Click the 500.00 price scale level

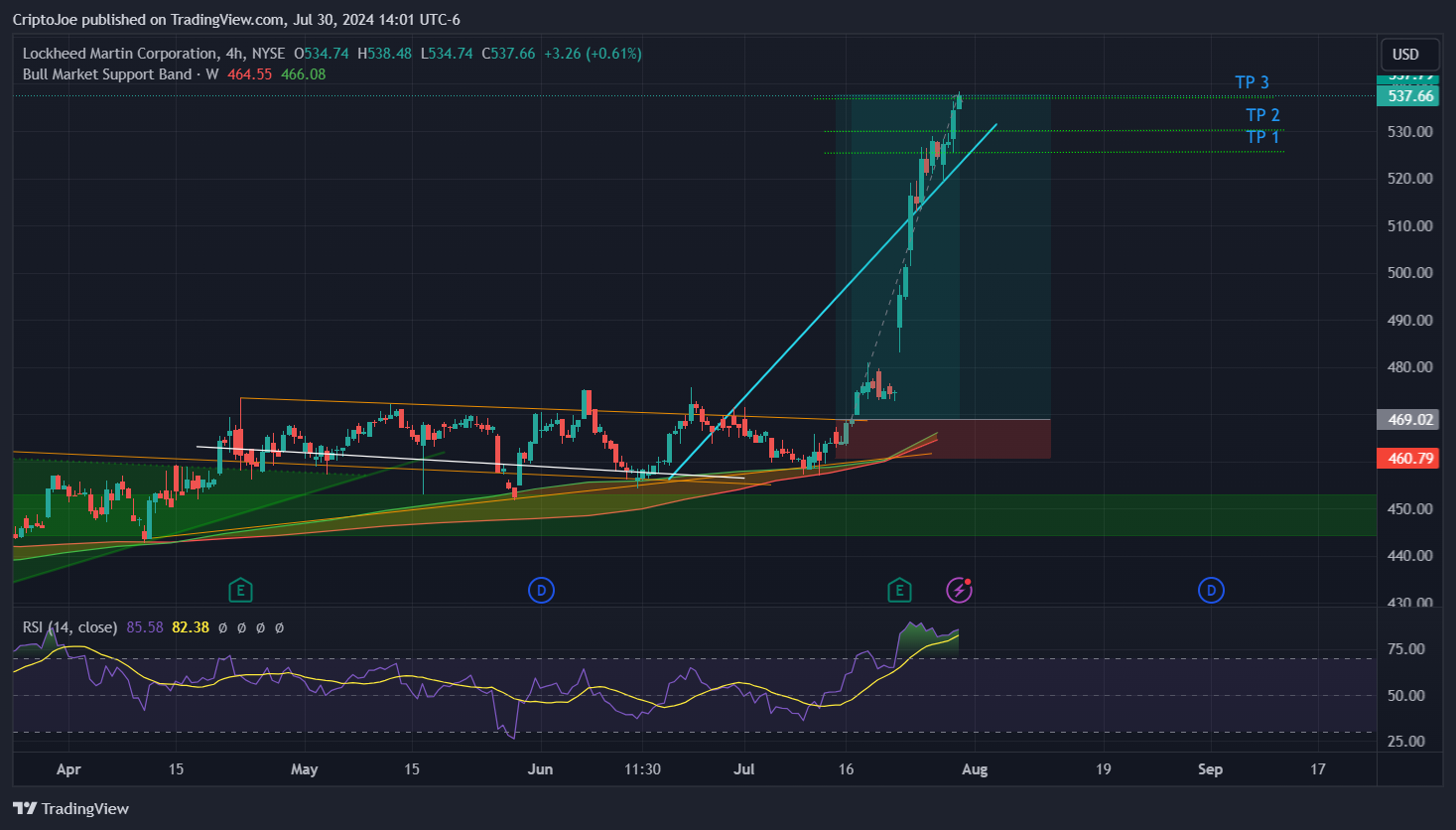tap(1409, 273)
